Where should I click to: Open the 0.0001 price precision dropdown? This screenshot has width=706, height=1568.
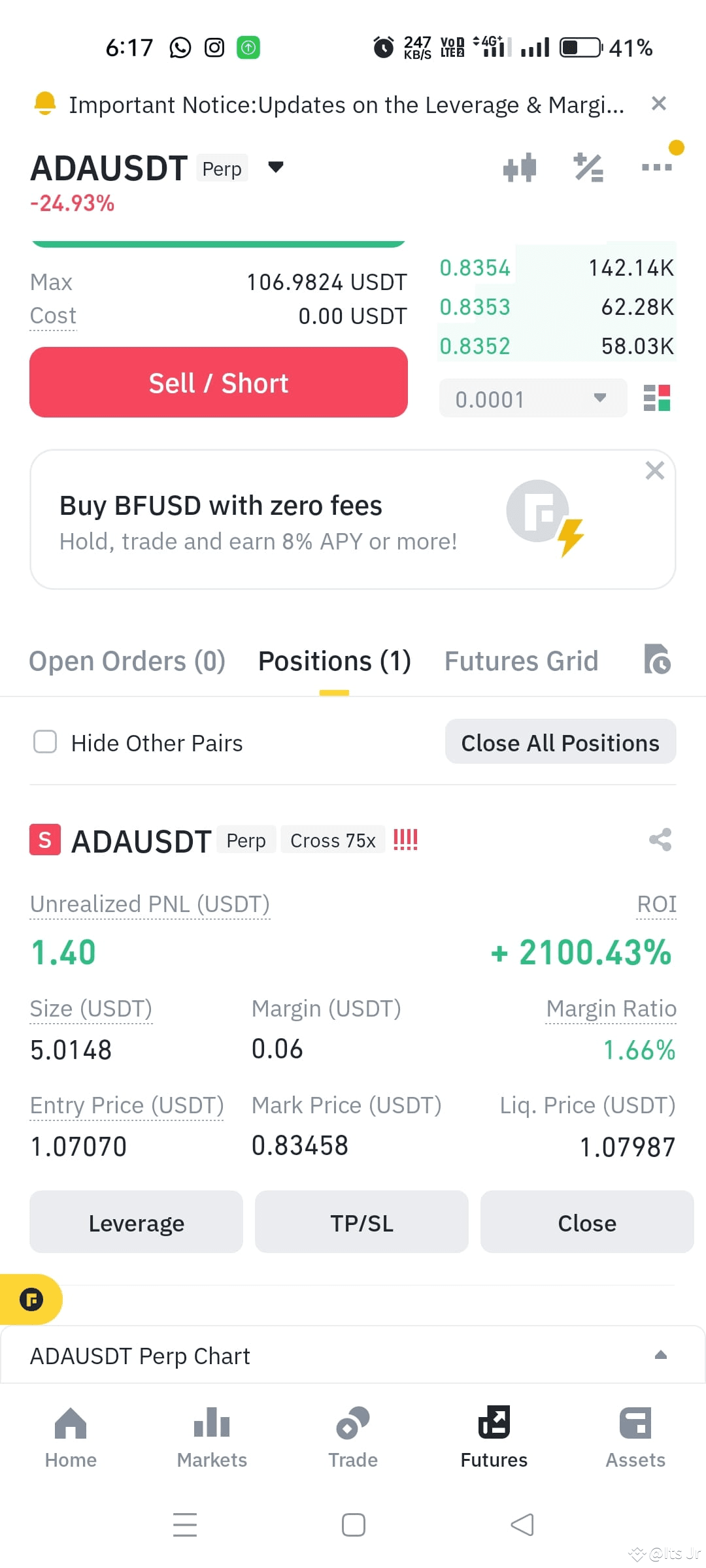(533, 399)
